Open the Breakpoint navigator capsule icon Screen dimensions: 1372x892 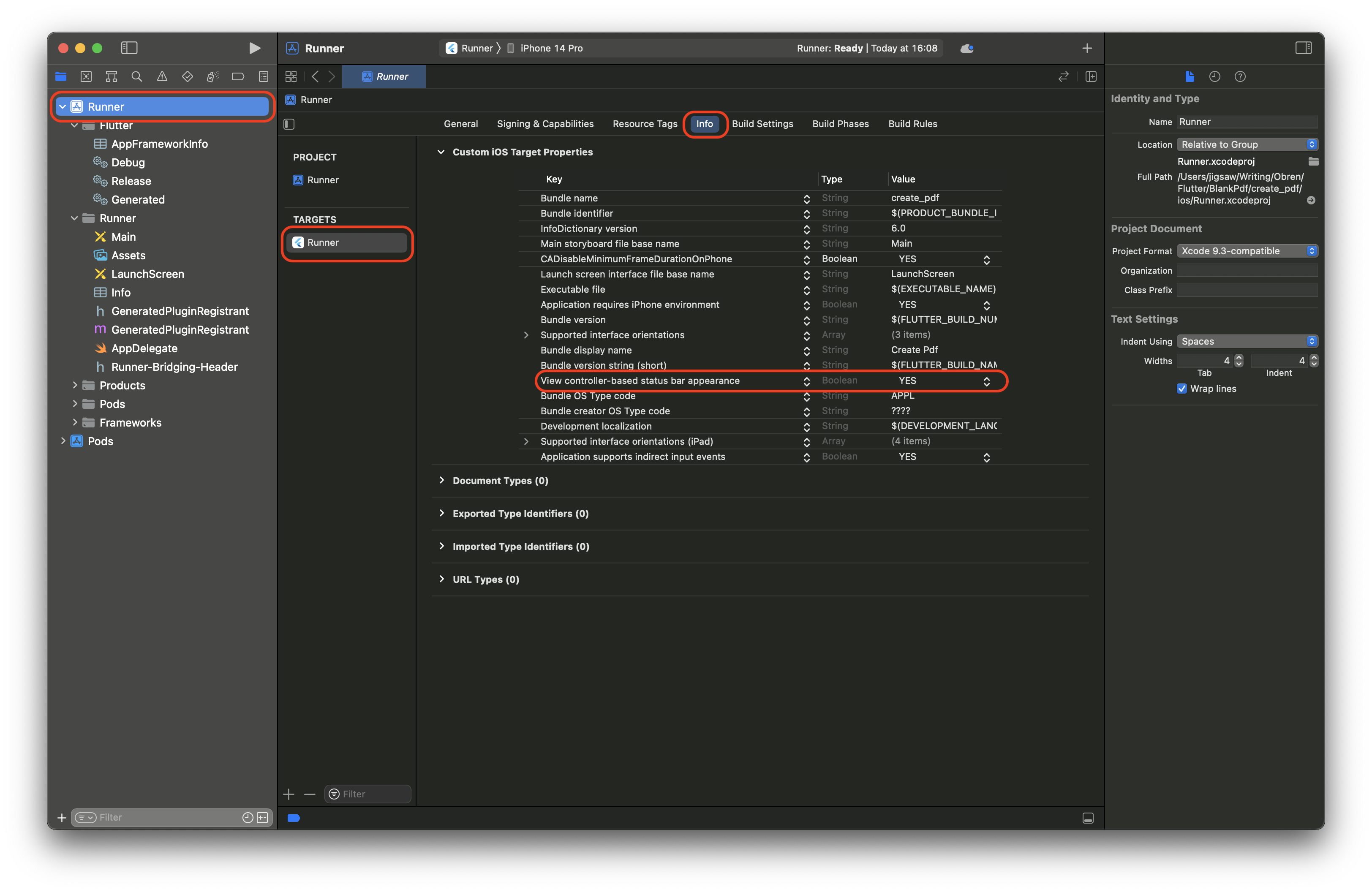tap(237, 76)
